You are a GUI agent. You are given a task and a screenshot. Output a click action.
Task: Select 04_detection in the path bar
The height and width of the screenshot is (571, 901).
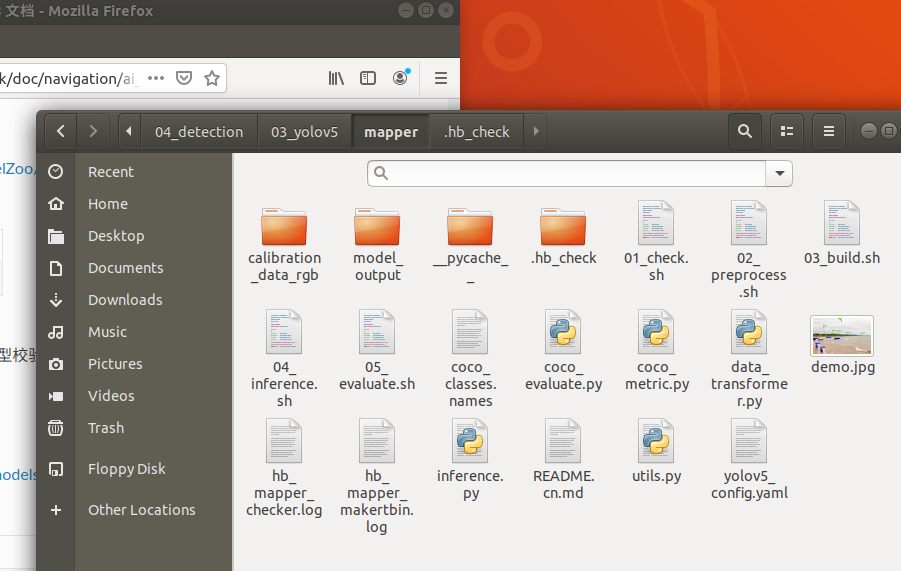point(199,132)
